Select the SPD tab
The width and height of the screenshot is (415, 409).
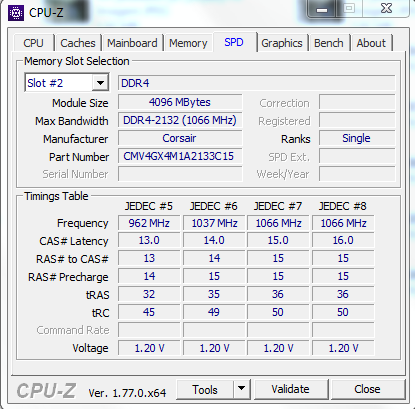(234, 42)
